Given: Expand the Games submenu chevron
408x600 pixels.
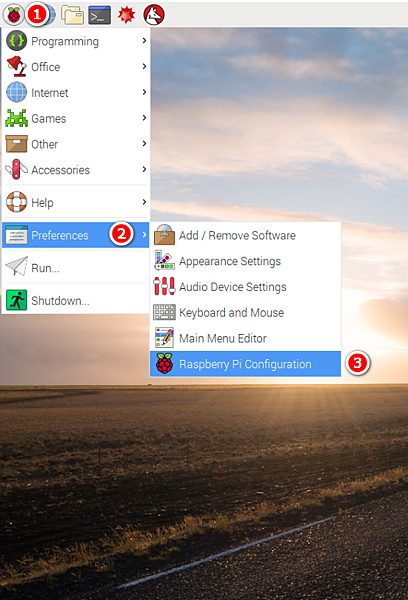Looking at the screenshot, I should point(144,118).
